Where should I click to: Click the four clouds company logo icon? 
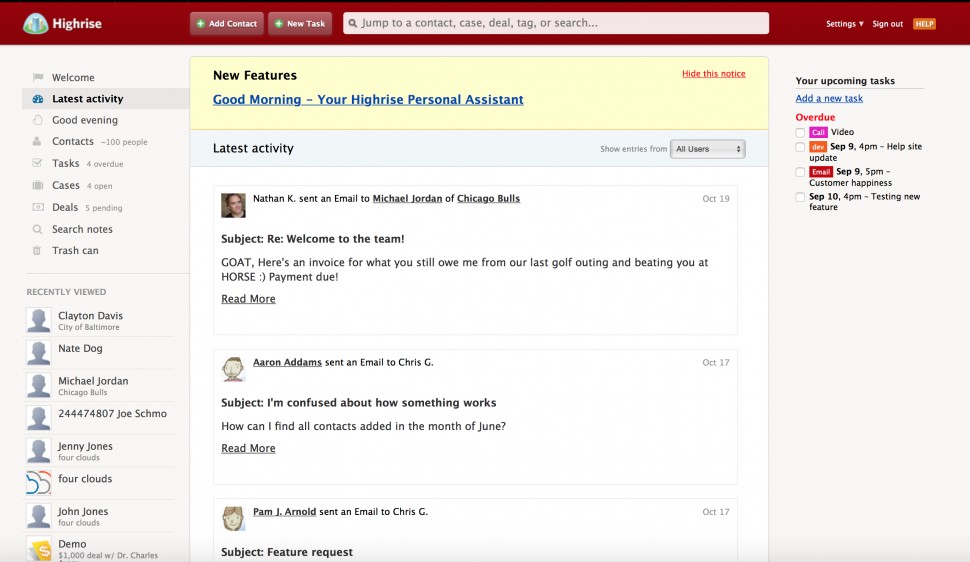click(x=38, y=483)
